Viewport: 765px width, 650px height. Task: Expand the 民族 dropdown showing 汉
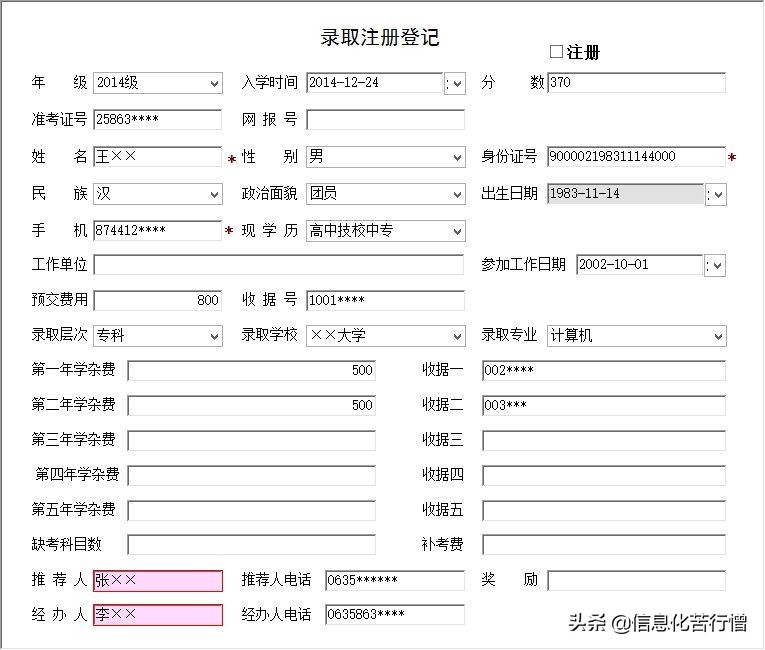pyautogui.click(x=158, y=194)
